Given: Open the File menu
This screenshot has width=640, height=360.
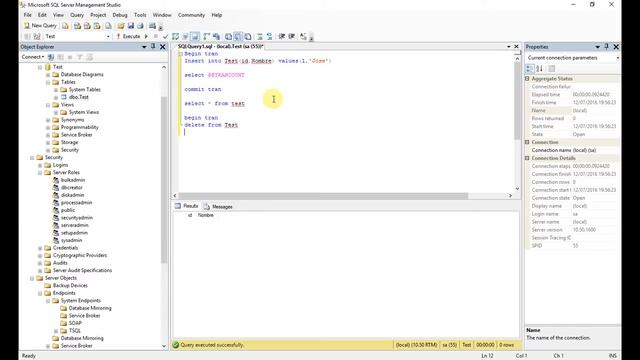Looking at the screenshot, I should tap(27, 15).
